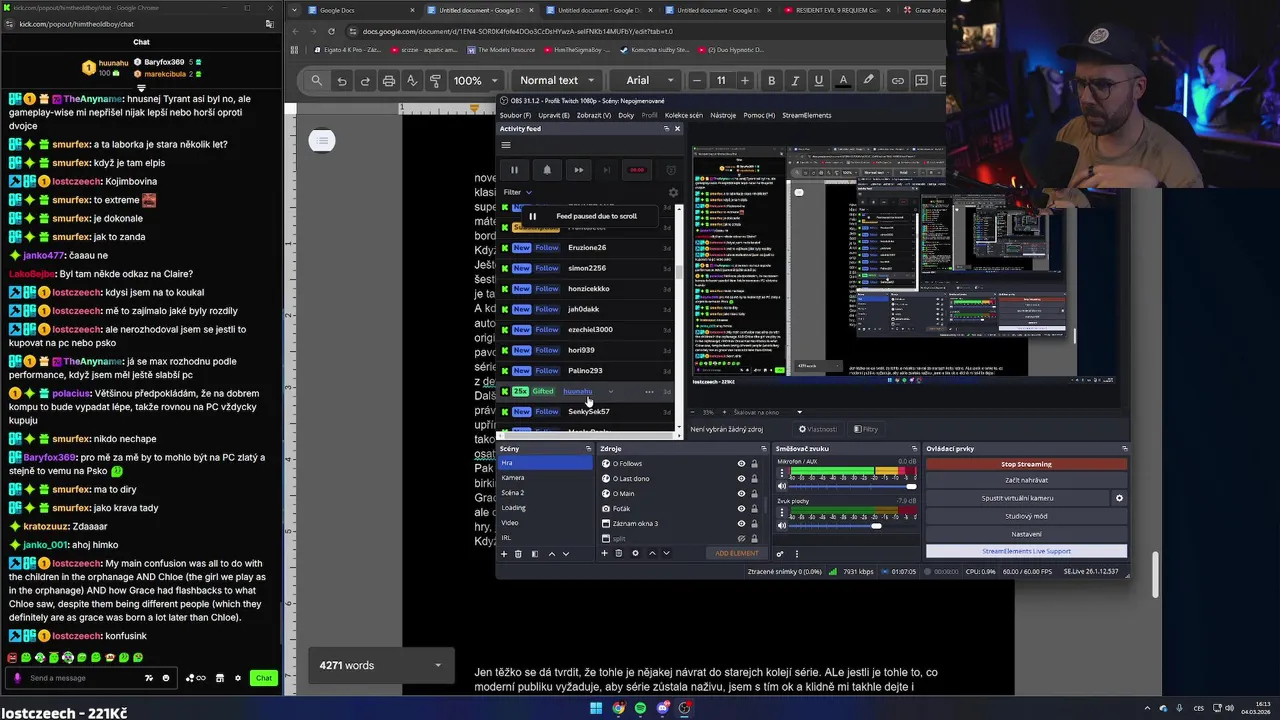This screenshot has height=720, width=1280.
Task: Click the spelling check icon in Docs
Action: pos(412,80)
